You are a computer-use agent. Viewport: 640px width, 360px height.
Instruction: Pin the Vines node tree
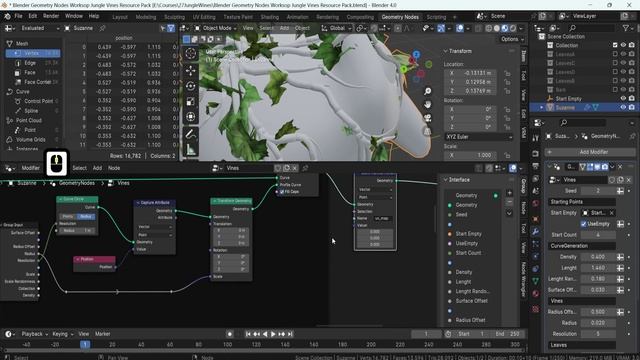[305, 168]
